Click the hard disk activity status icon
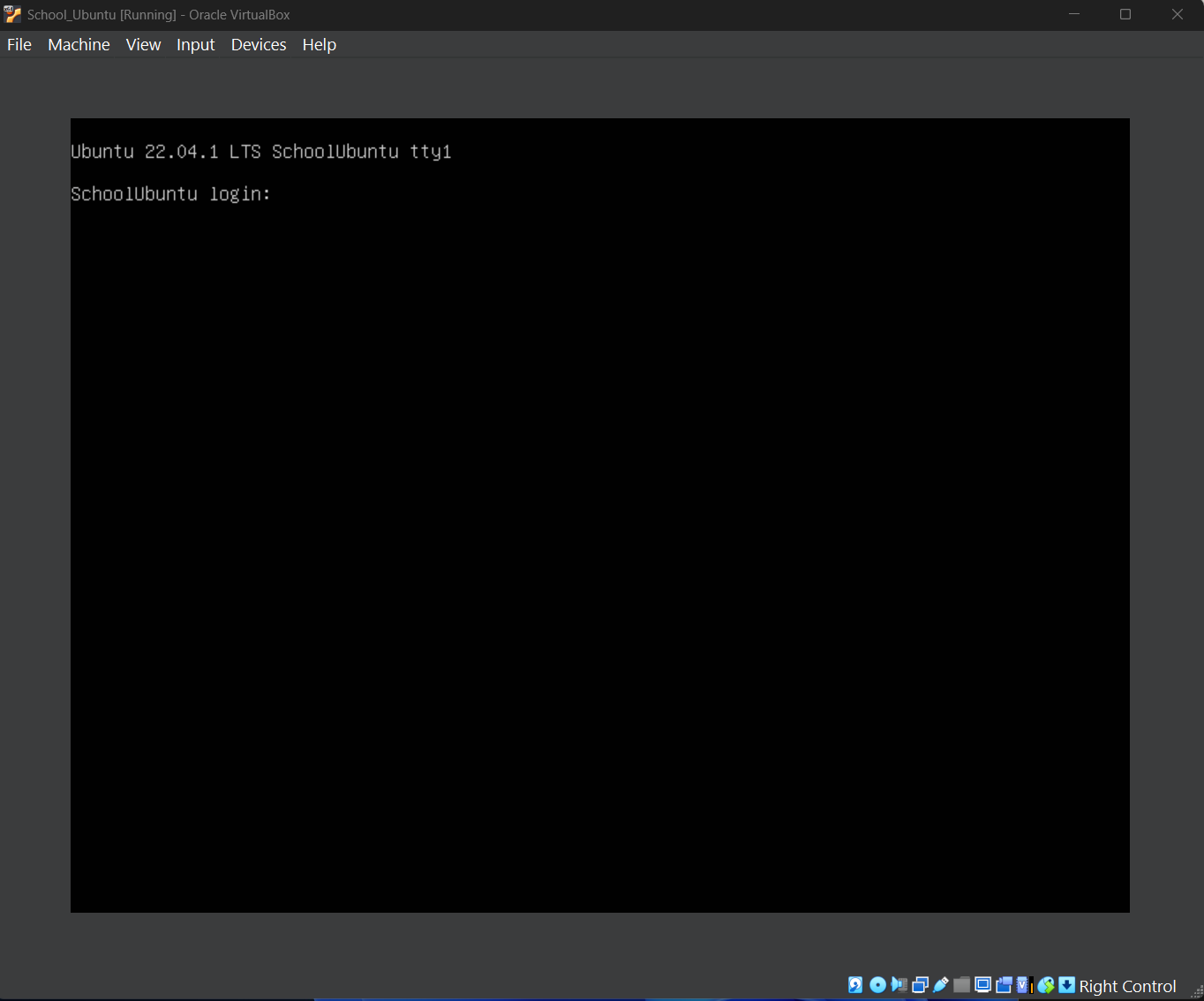Screen dimensions: 1204x1001 coord(855,985)
